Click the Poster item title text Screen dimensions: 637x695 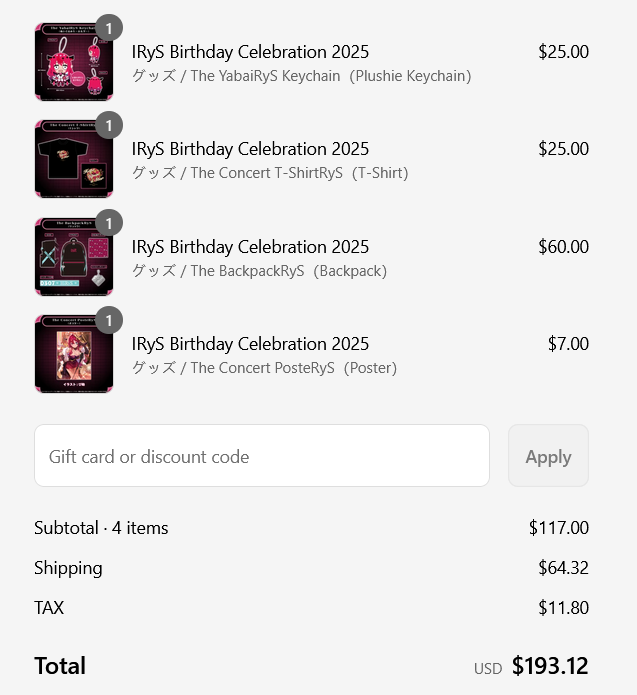click(250, 344)
